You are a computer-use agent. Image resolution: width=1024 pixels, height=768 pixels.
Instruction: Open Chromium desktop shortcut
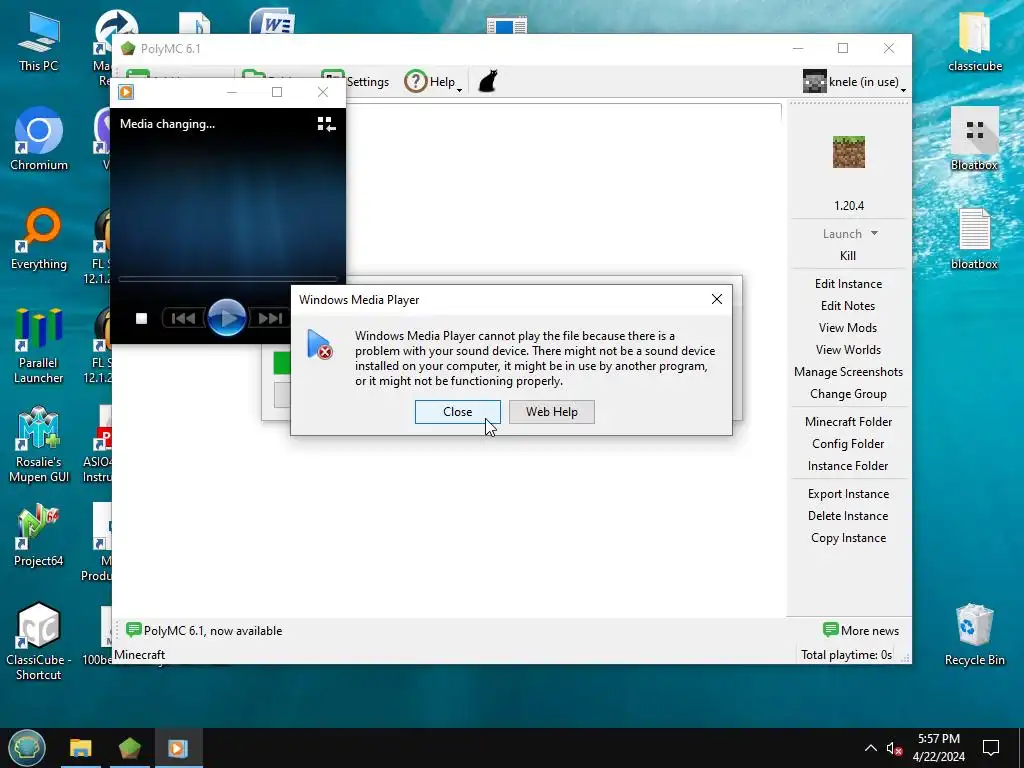tap(39, 139)
